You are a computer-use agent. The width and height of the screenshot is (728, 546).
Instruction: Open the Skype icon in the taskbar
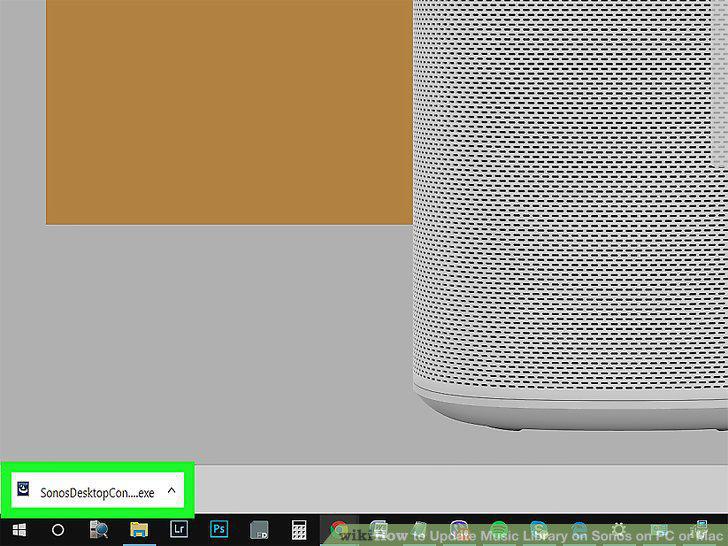click(x=539, y=530)
